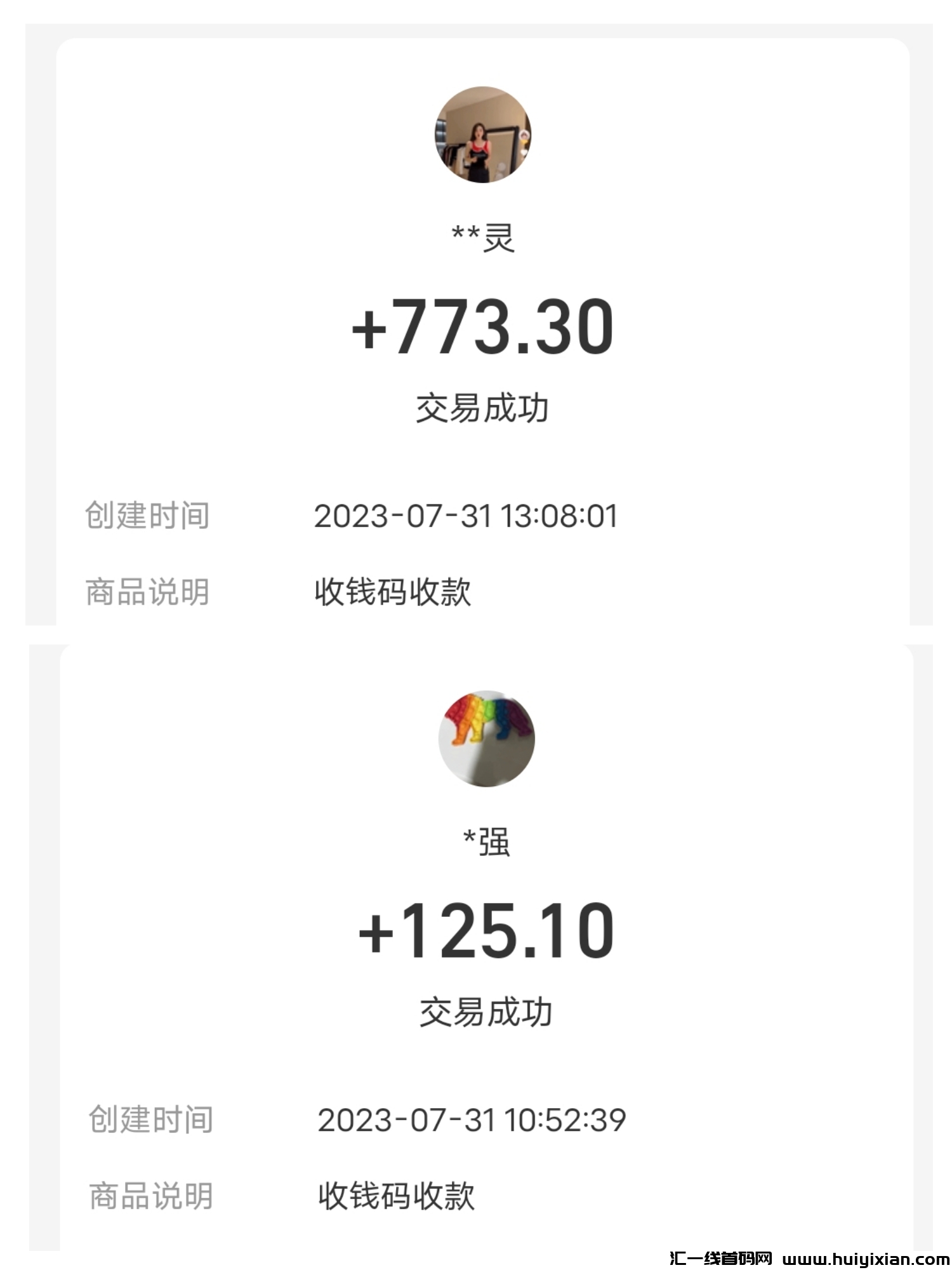Select the payer name *强
Screen dimensions: 952x1270
click(486, 842)
